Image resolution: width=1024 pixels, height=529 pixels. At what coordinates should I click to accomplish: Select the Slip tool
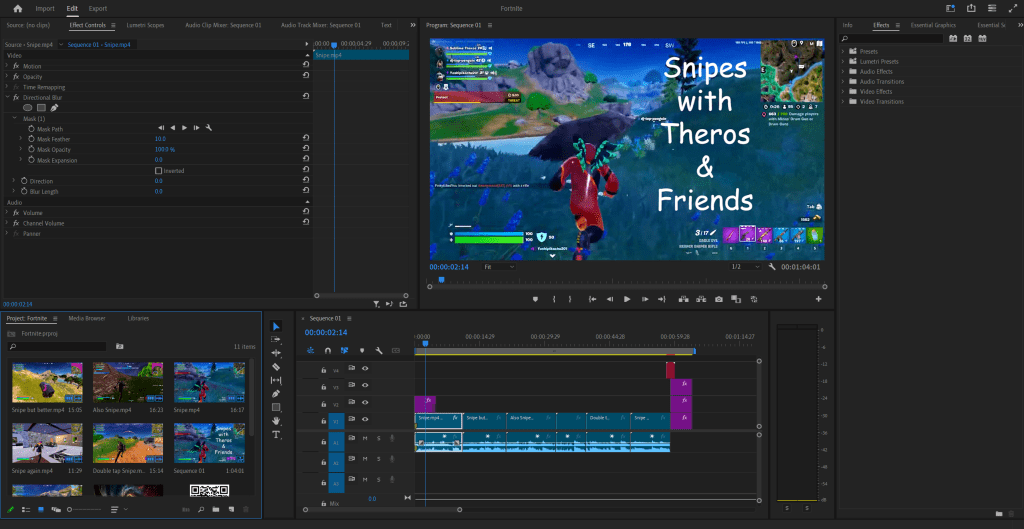pos(276,380)
